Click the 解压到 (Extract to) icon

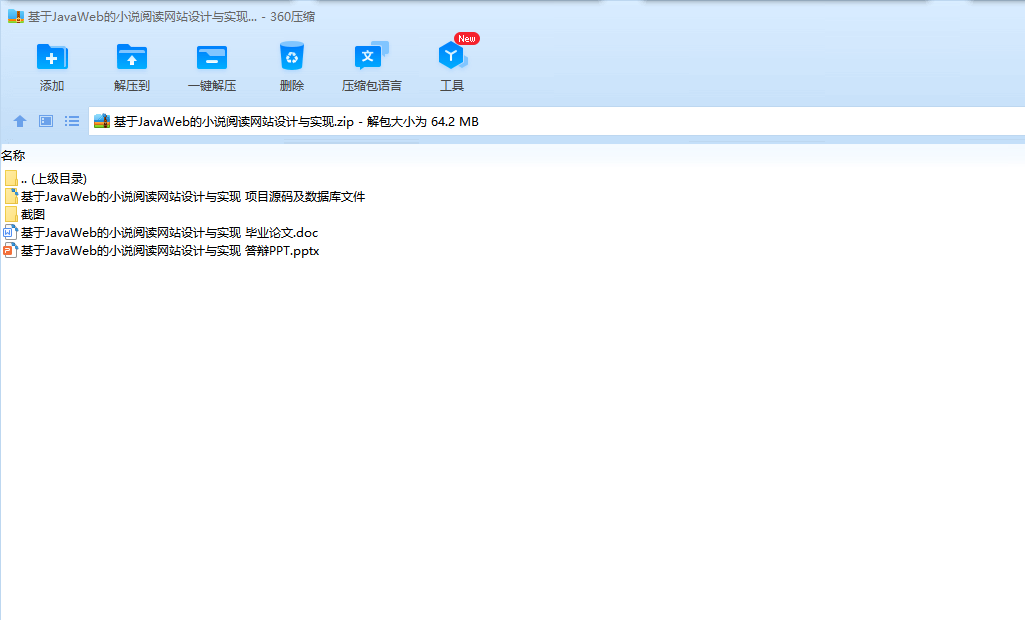(x=131, y=58)
